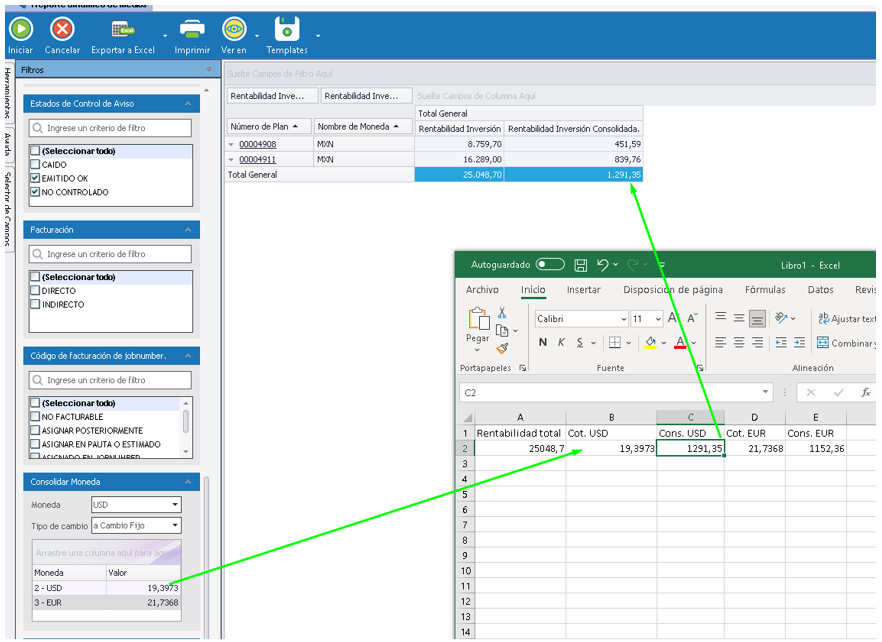882x642 pixels.
Task: Toggle the Autoguardado switch in Excel
Action: [x=550, y=265]
